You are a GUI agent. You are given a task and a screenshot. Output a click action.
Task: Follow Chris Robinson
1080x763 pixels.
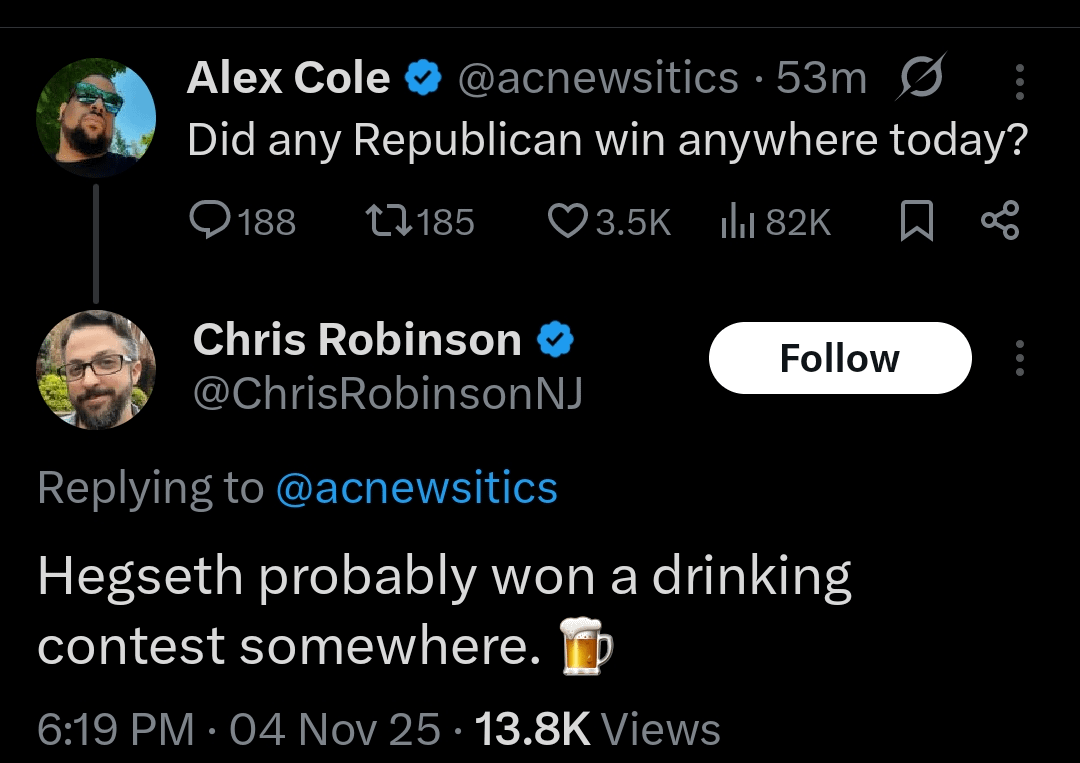(839, 358)
